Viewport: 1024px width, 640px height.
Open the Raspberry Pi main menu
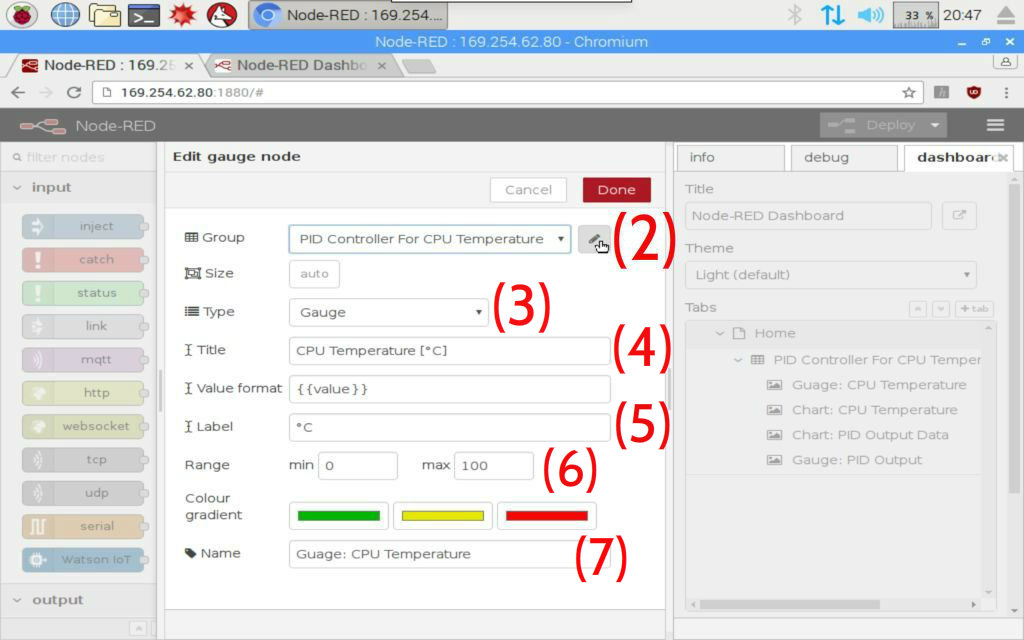point(21,14)
